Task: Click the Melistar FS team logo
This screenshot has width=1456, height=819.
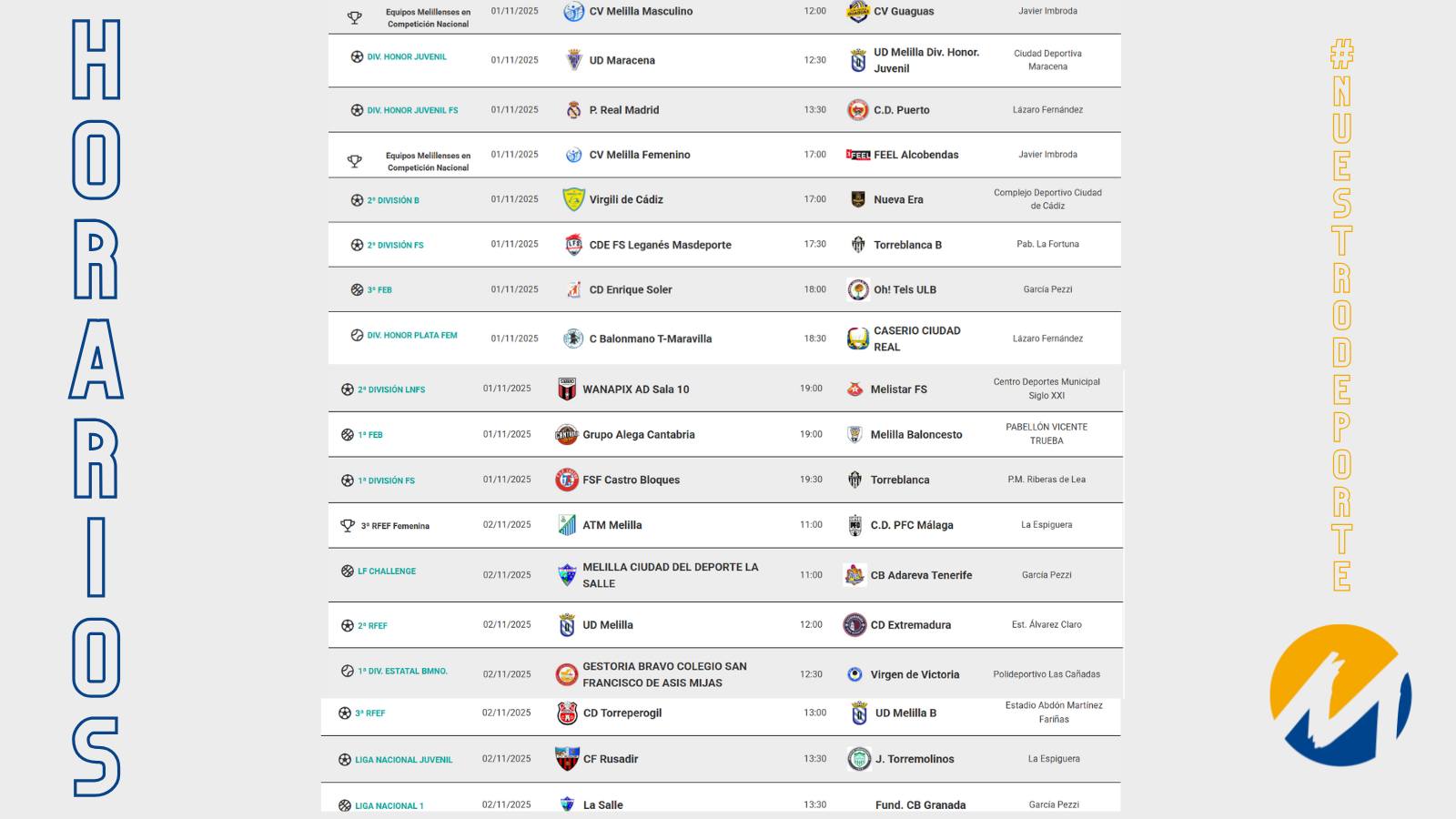Action: [x=854, y=389]
